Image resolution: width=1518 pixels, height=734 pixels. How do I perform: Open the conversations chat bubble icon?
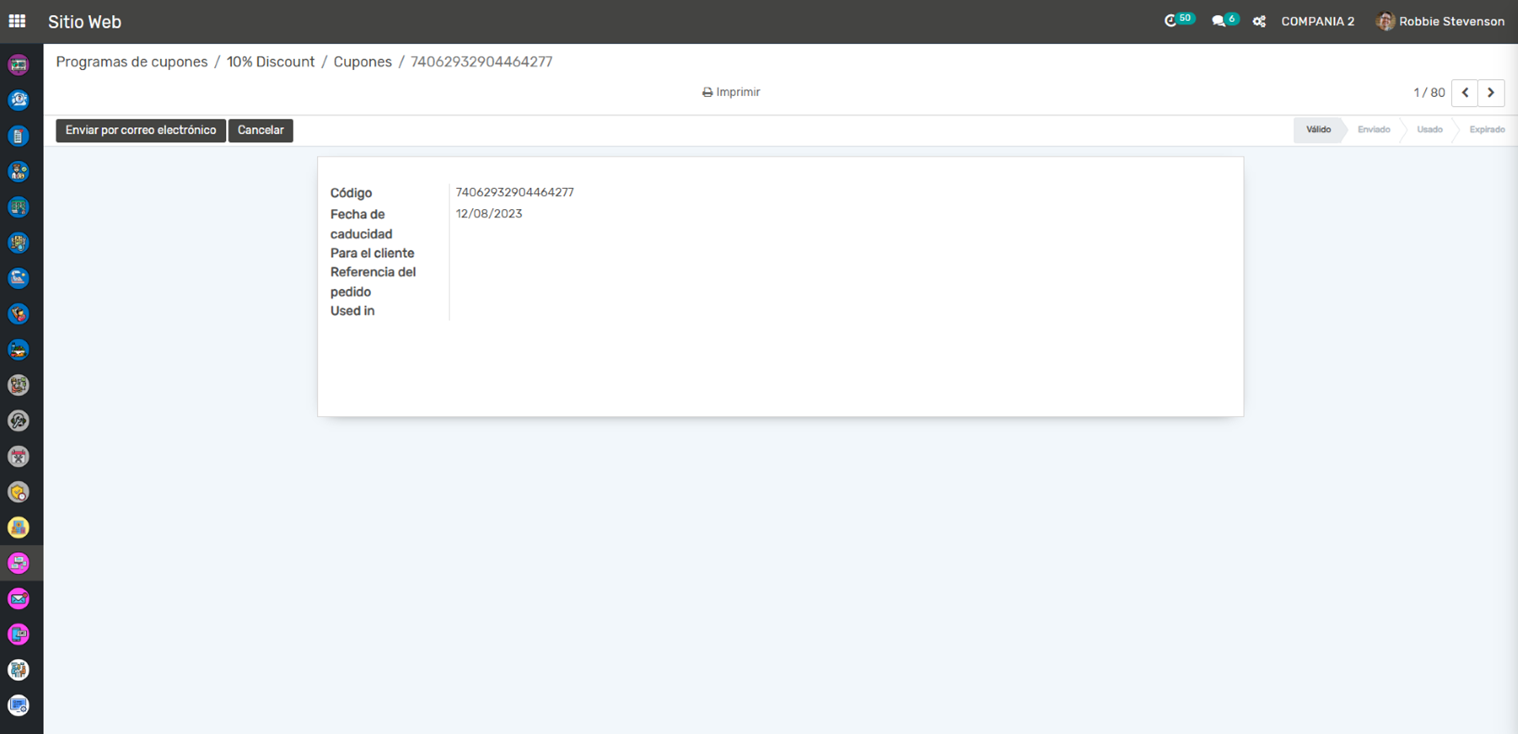pyautogui.click(x=1218, y=21)
